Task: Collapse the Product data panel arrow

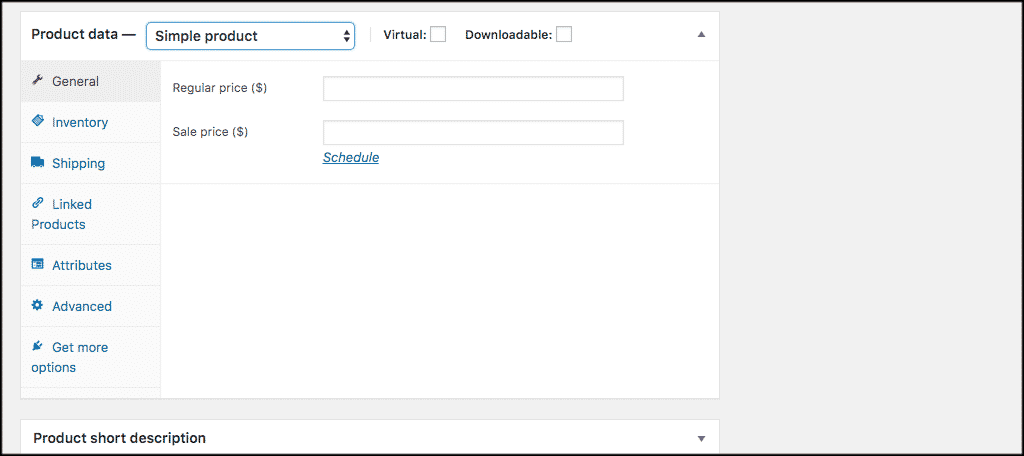Action: click(701, 35)
